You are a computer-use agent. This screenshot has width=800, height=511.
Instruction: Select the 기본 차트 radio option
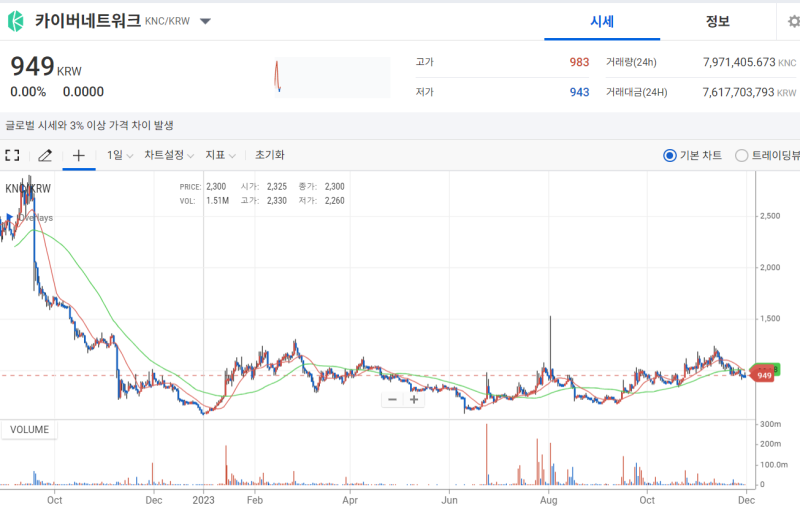692,155
